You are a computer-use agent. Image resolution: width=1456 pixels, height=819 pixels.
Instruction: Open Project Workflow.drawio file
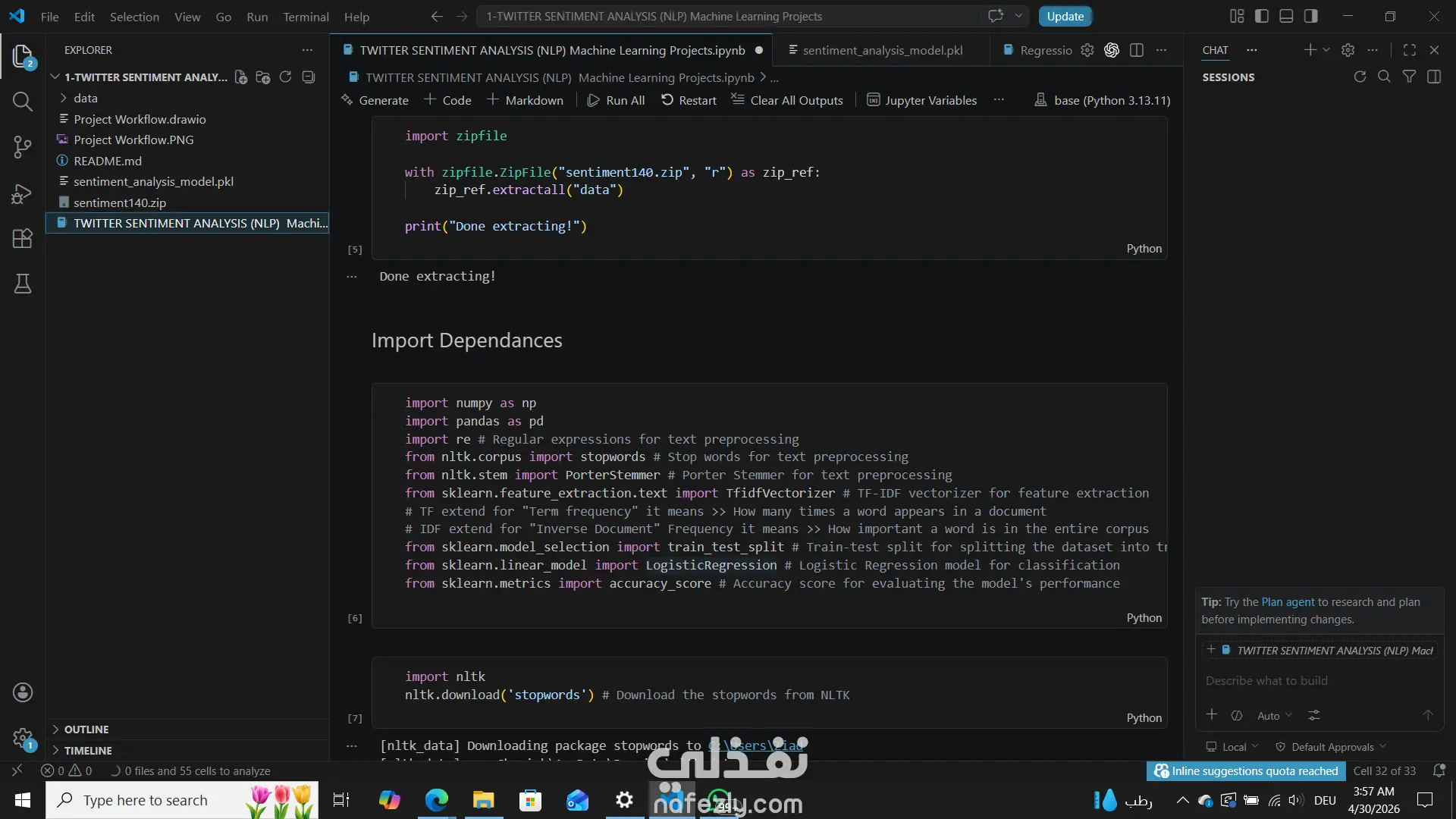(140, 119)
